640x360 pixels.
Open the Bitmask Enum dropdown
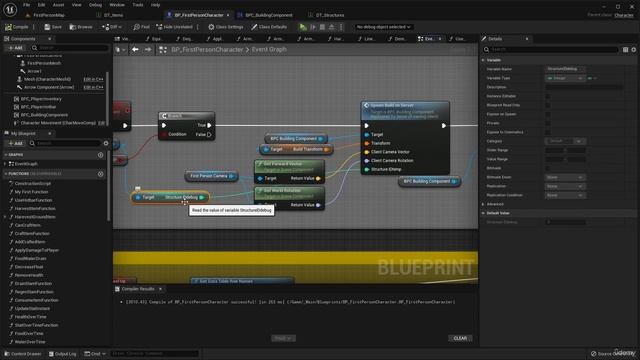click(x=565, y=177)
